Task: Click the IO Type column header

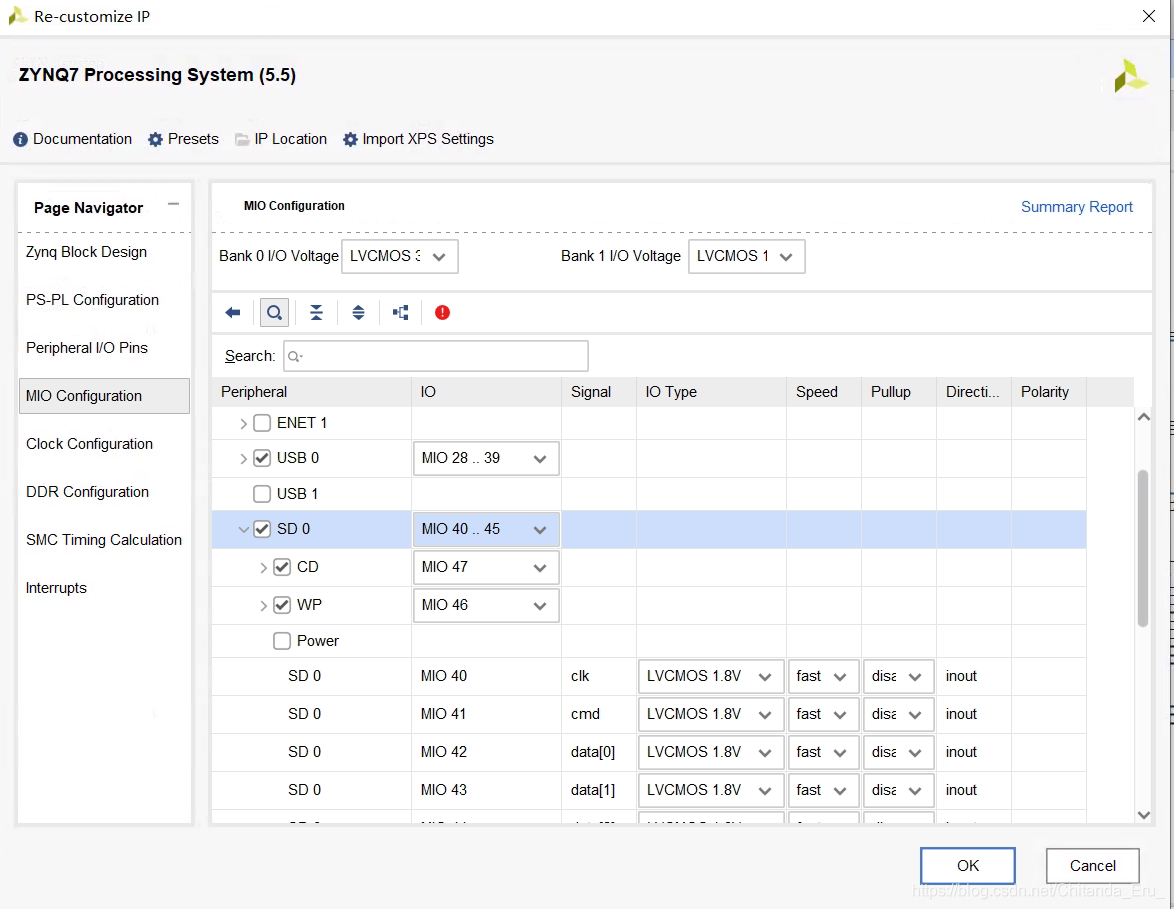Action: (x=711, y=392)
